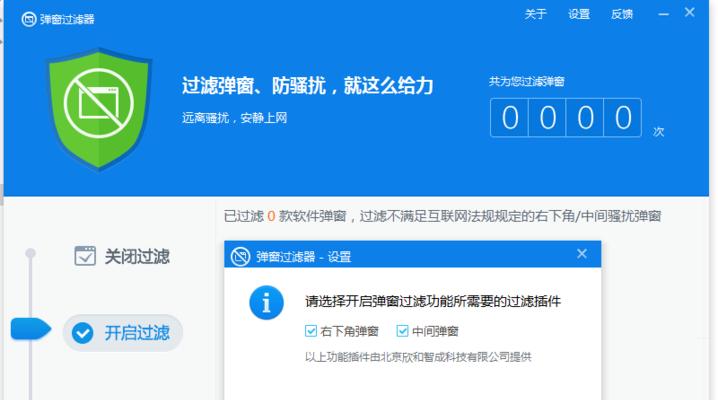The image size is (718, 400).
Task: Uncheck the 中间弹窗 checkbox
Action: point(402,331)
